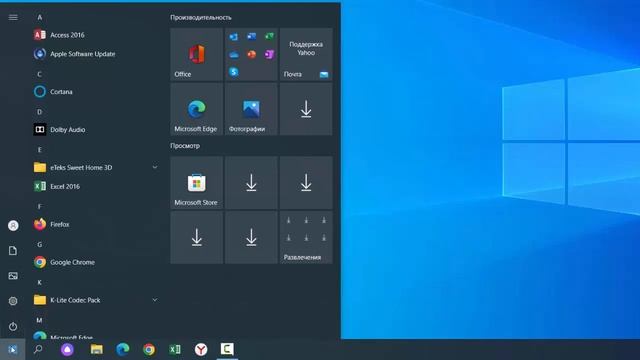Jump to the letter A index header

coord(40,18)
